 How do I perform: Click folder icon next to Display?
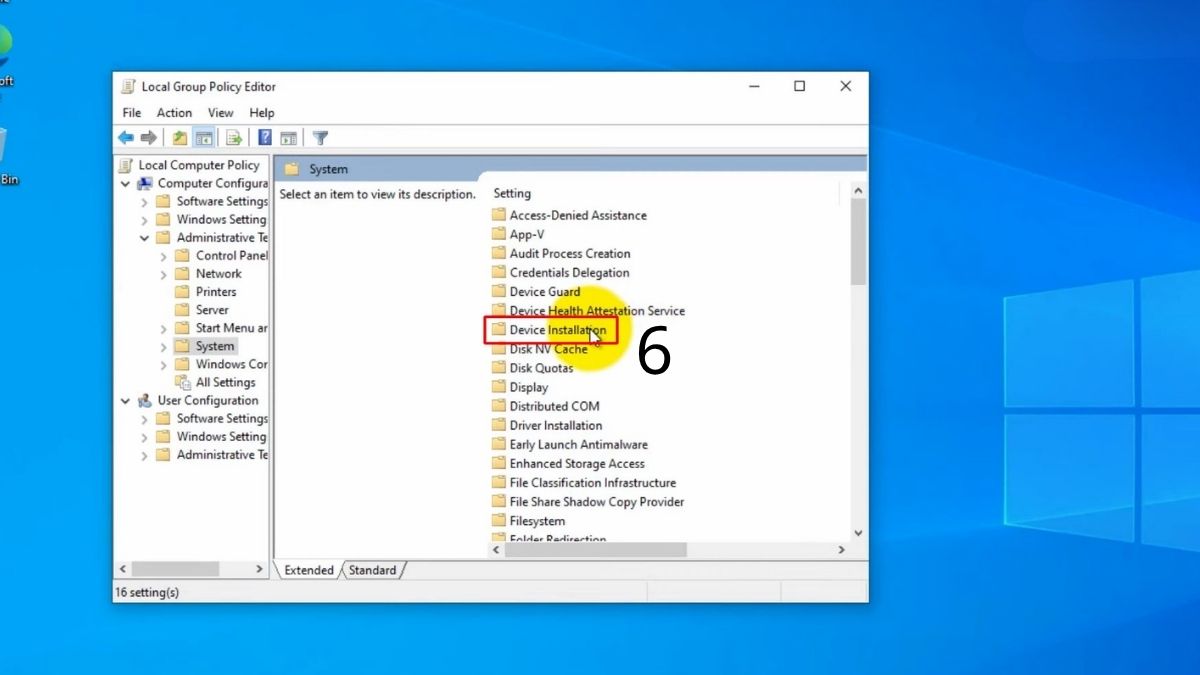pyautogui.click(x=499, y=387)
